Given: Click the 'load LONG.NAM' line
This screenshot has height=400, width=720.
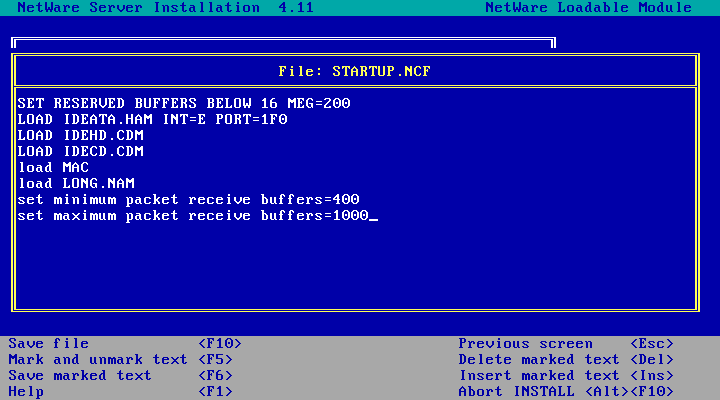Looking at the screenshot, I should [x=76, y=184].
